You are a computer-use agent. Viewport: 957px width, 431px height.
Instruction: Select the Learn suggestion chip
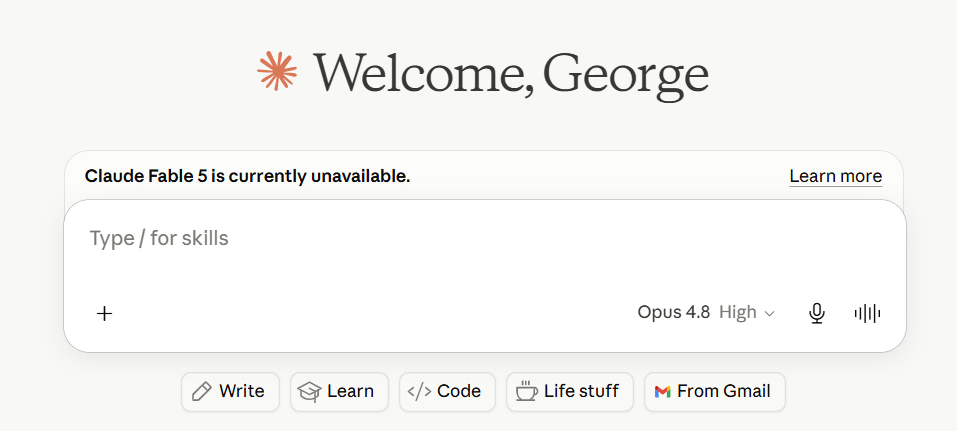(x=339, y=391)
